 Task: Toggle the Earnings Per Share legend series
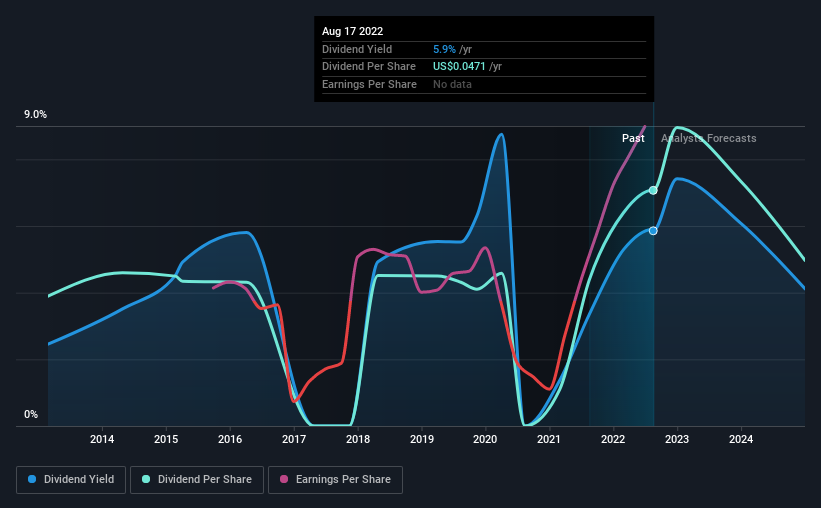[335, 480]
